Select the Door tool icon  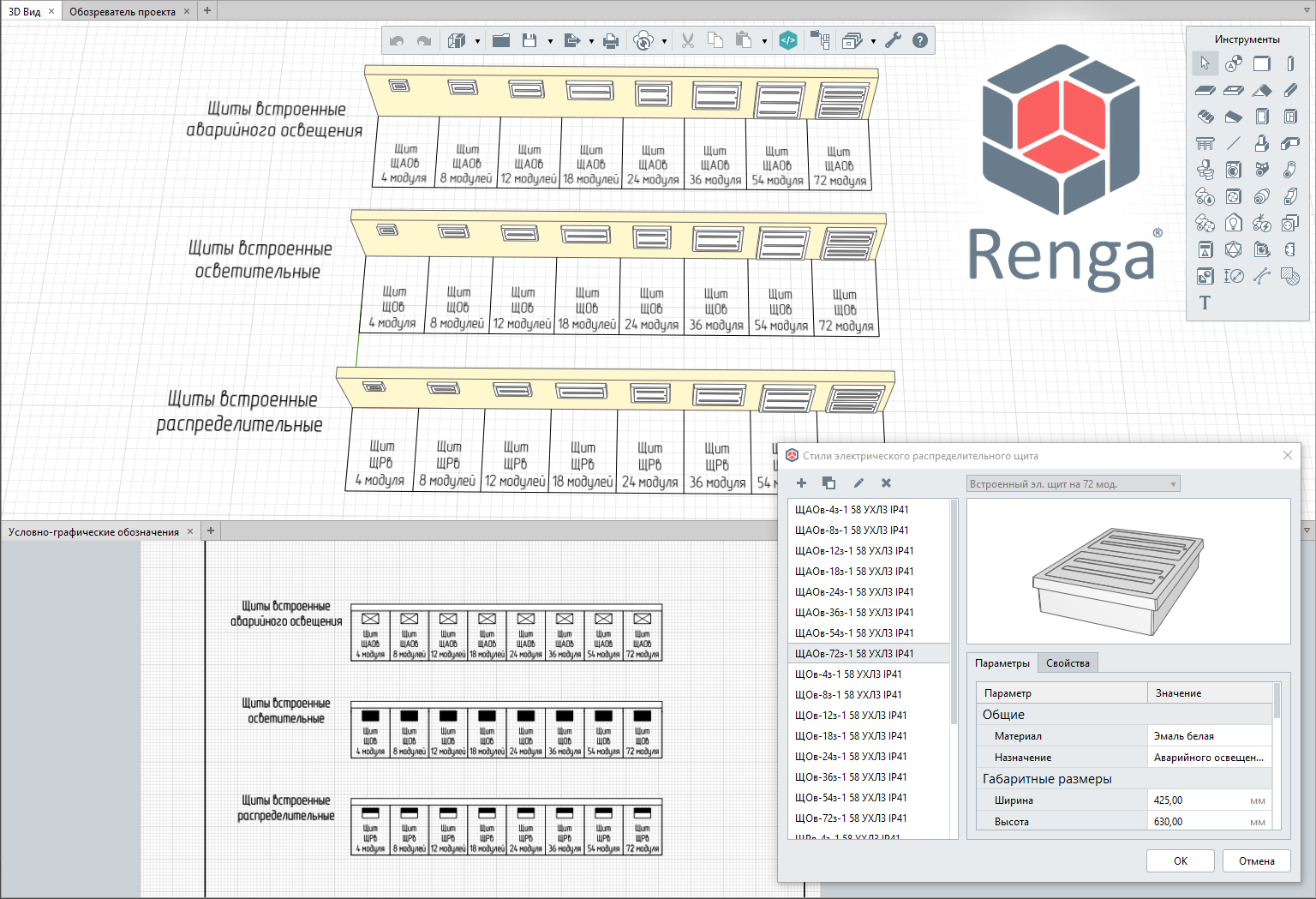coord(1261,117)
